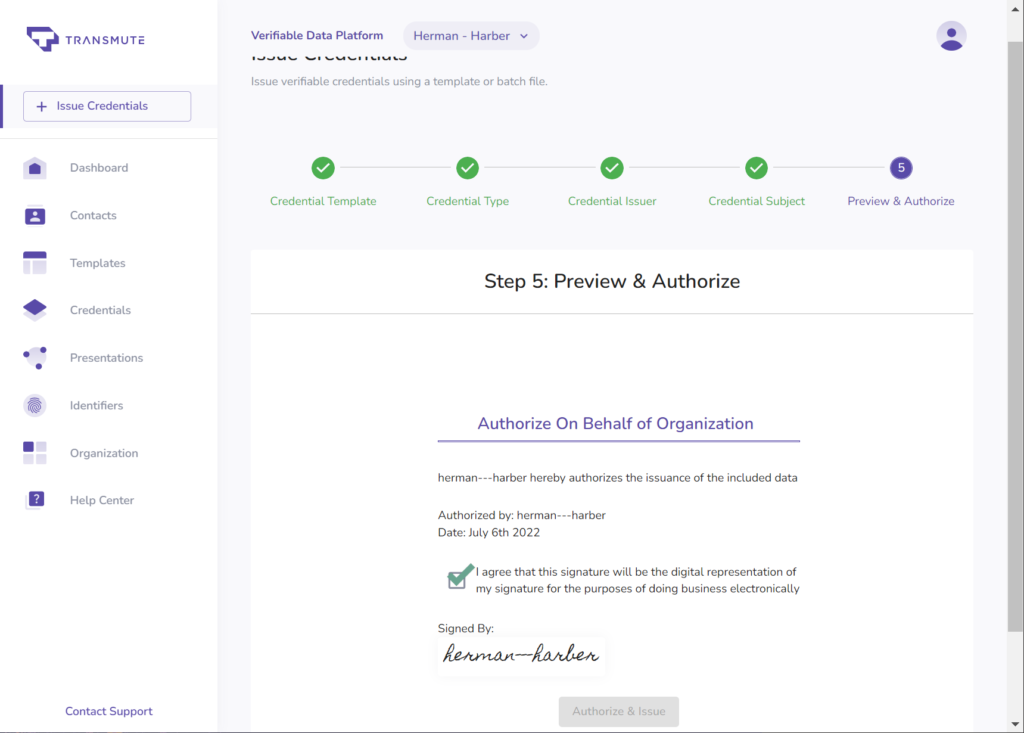Click the 'Authorized by: herman---harber' text
1024x733 pixels.
521,515
